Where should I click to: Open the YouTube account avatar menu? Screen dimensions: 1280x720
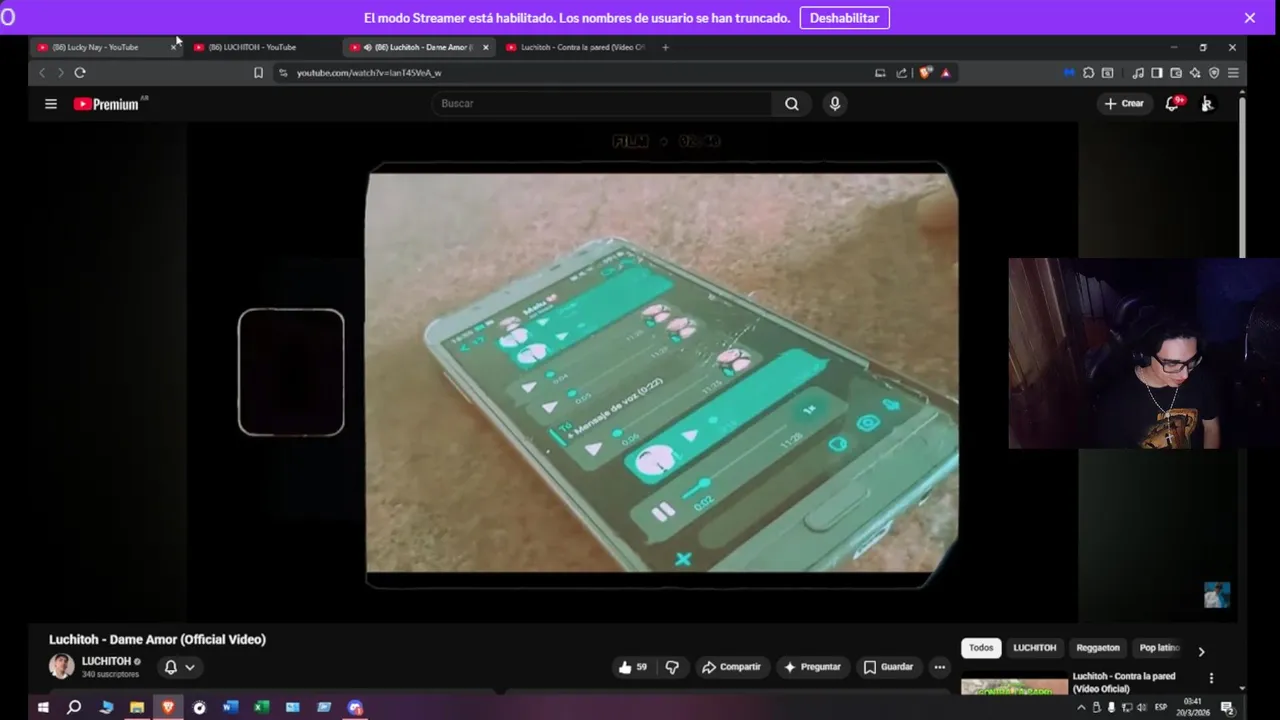(1207, 104)
